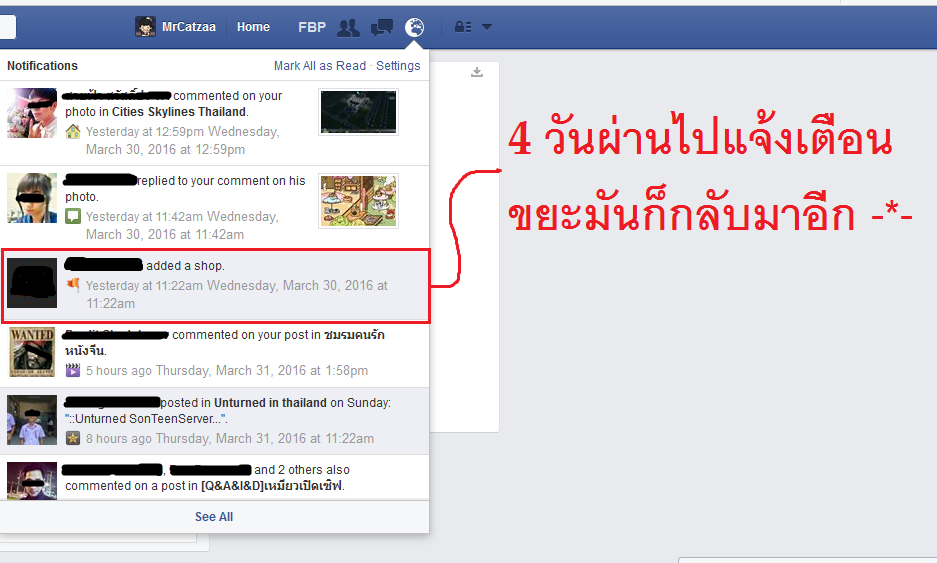The height and width of the screenshot is (563, 937).
Task: Click the download icon on card
Action: (x=476, y=72)
